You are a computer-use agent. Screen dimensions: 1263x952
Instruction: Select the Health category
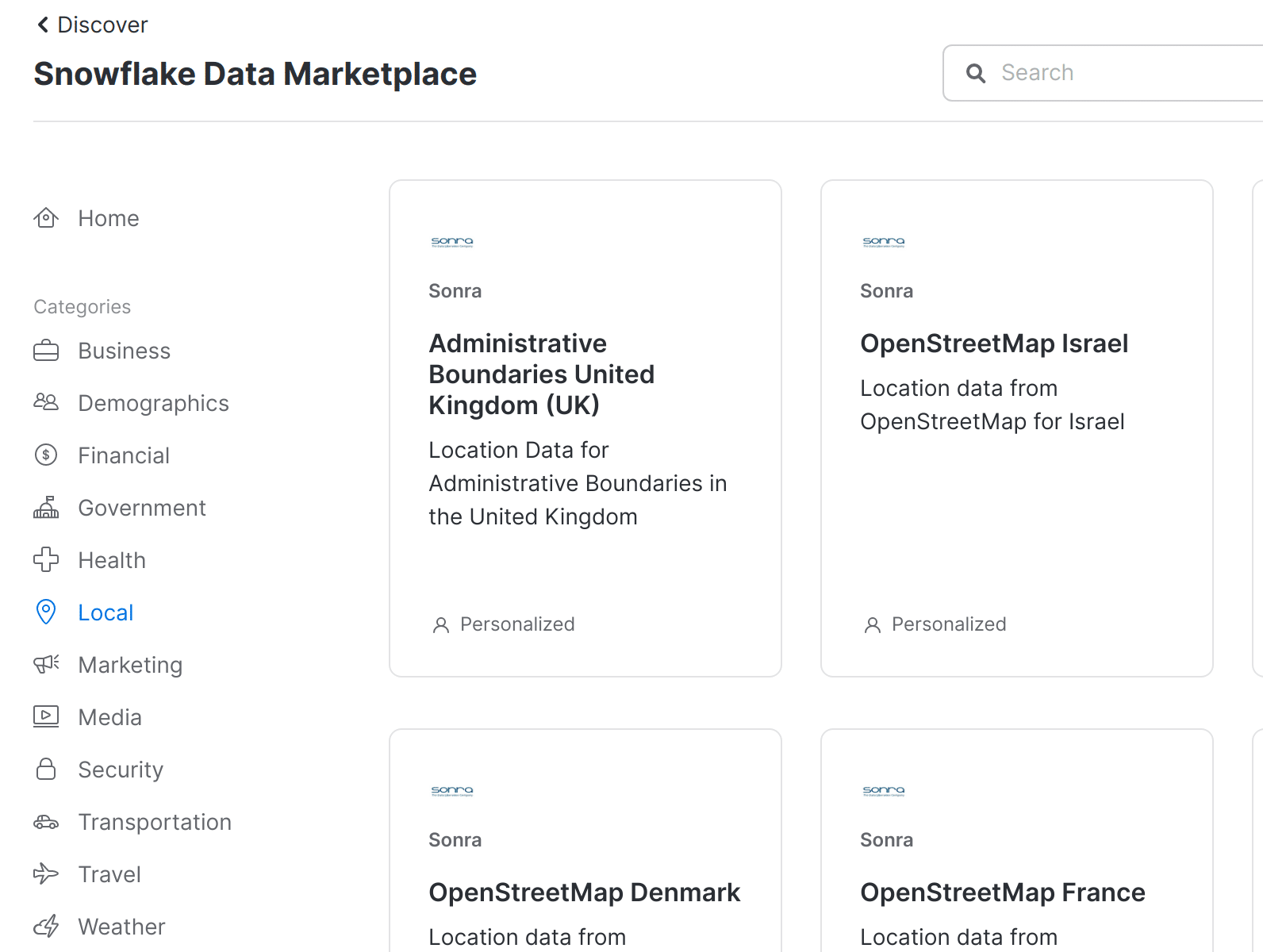(x=90, y=560)
